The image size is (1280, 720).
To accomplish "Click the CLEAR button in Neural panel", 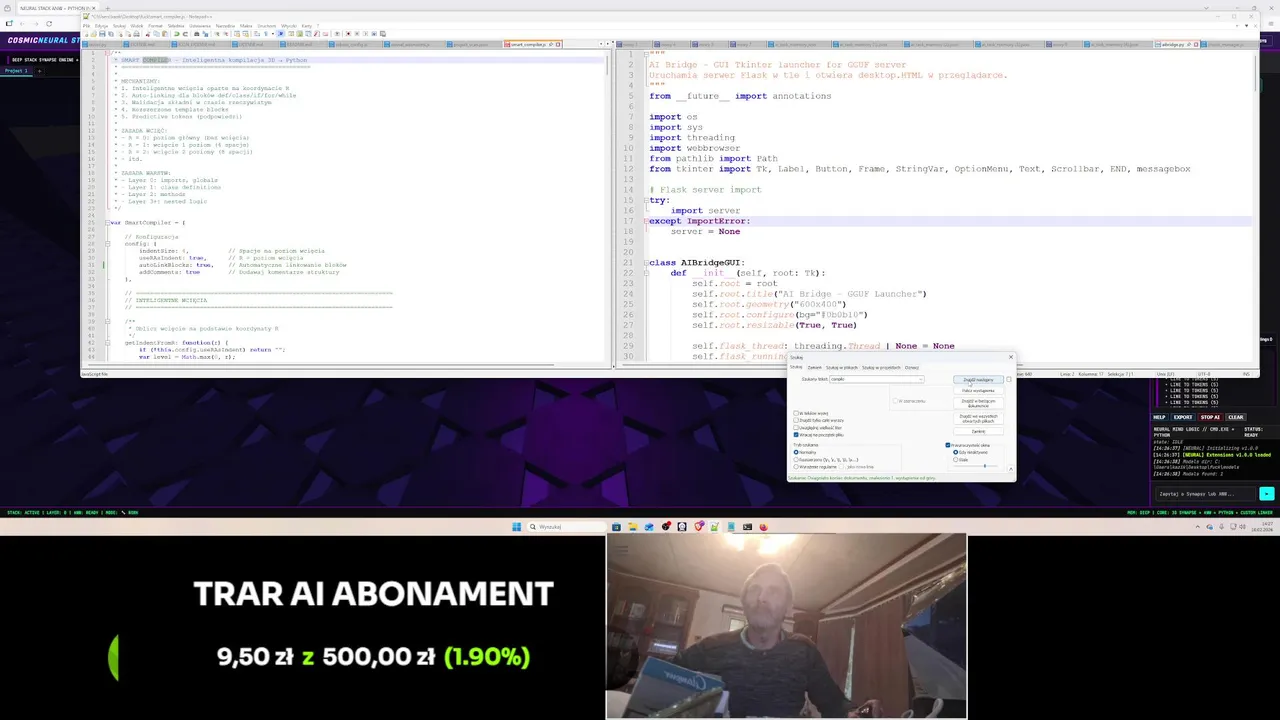I will click(1236, 417).
